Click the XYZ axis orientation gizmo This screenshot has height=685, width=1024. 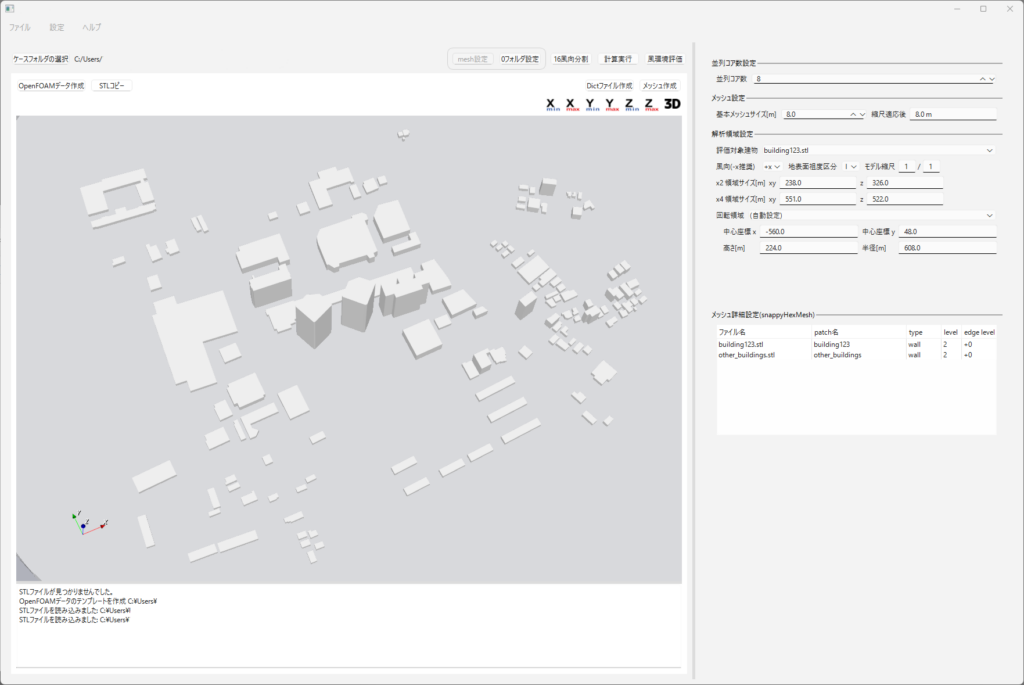coord(89,524)
